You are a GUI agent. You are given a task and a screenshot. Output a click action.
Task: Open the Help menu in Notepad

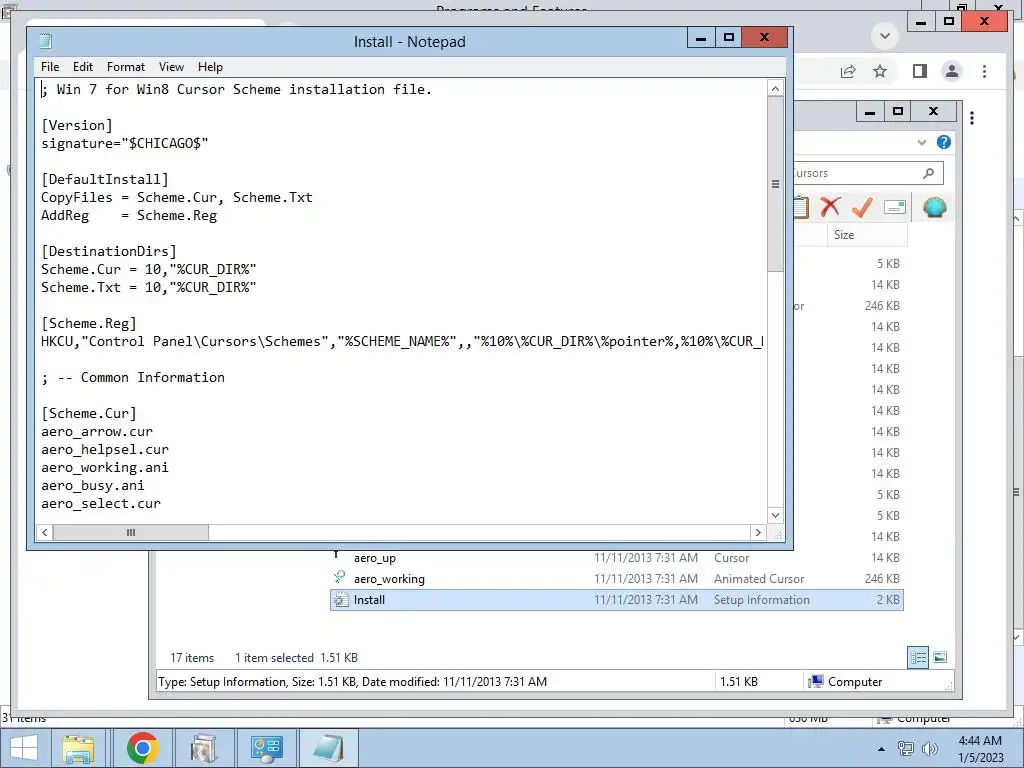click(x=210, y=67)
